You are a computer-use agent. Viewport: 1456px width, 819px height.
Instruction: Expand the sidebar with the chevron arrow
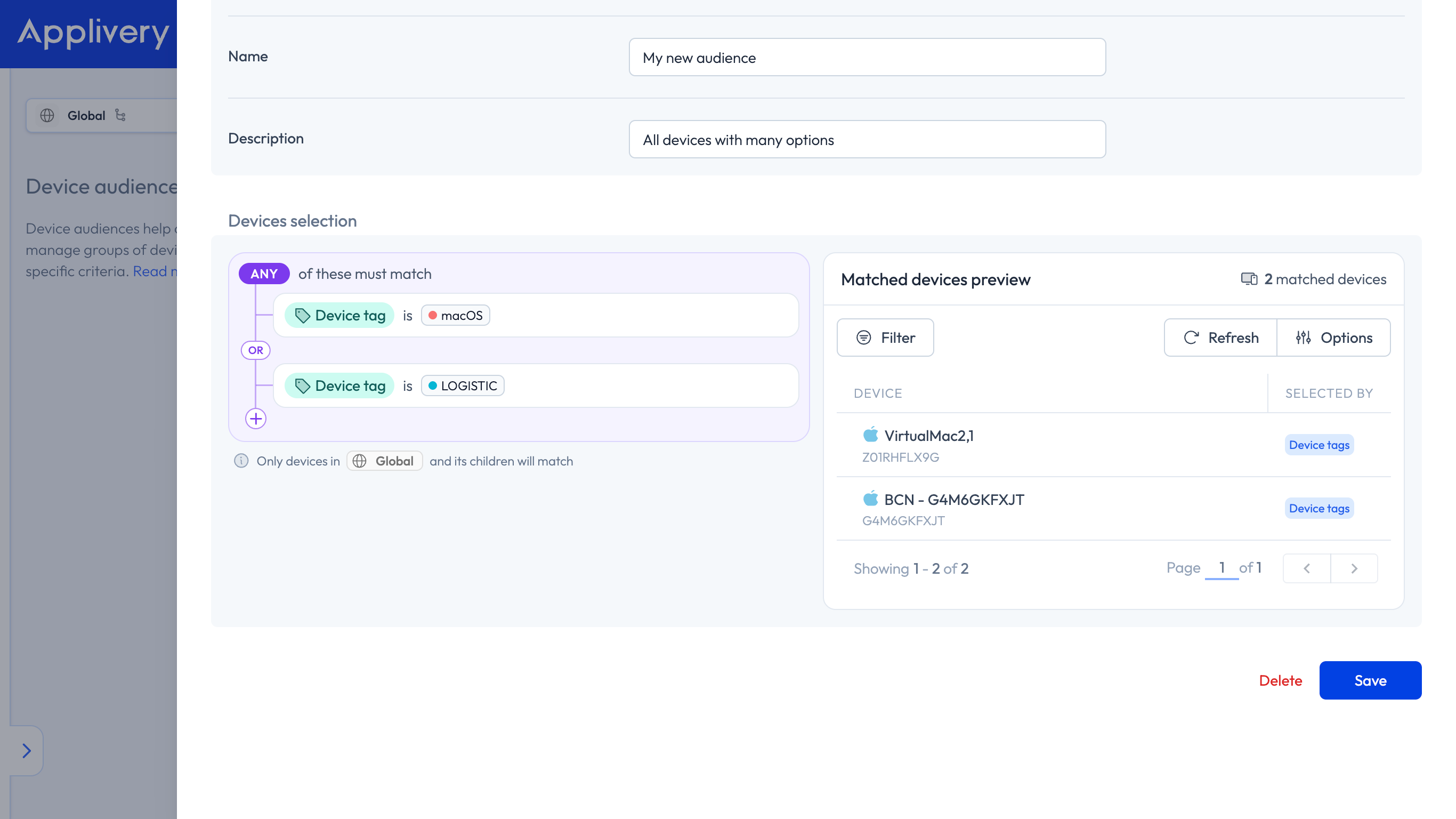pos(27,751)
